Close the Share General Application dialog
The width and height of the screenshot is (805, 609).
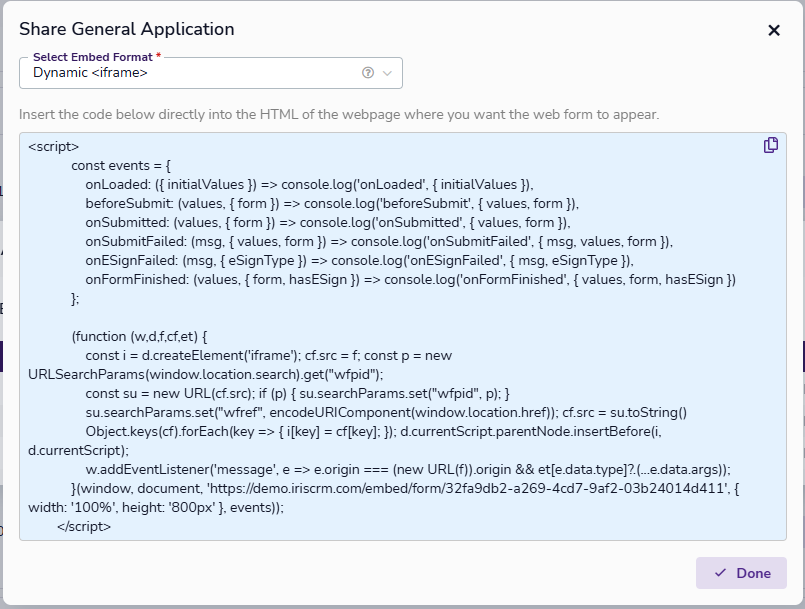(x=773, y=30)
